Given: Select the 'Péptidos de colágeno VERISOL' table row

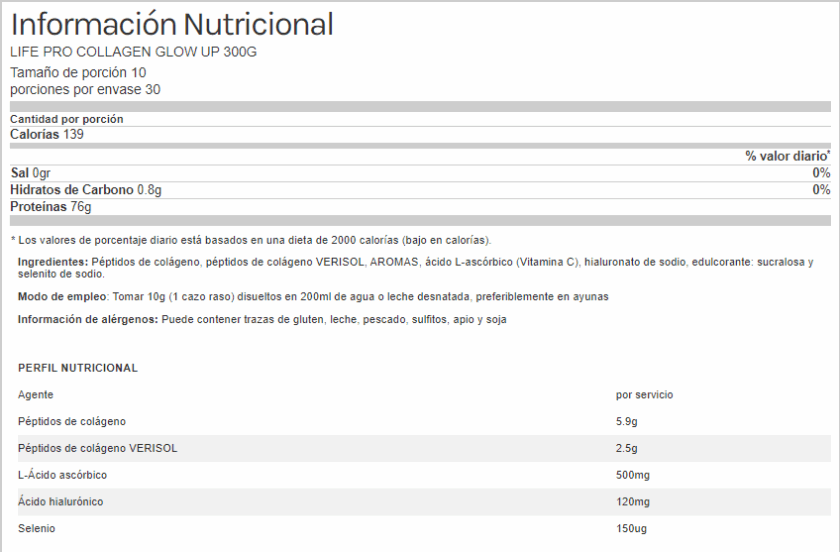Looking at the screenshot, I should coord(98,448).
